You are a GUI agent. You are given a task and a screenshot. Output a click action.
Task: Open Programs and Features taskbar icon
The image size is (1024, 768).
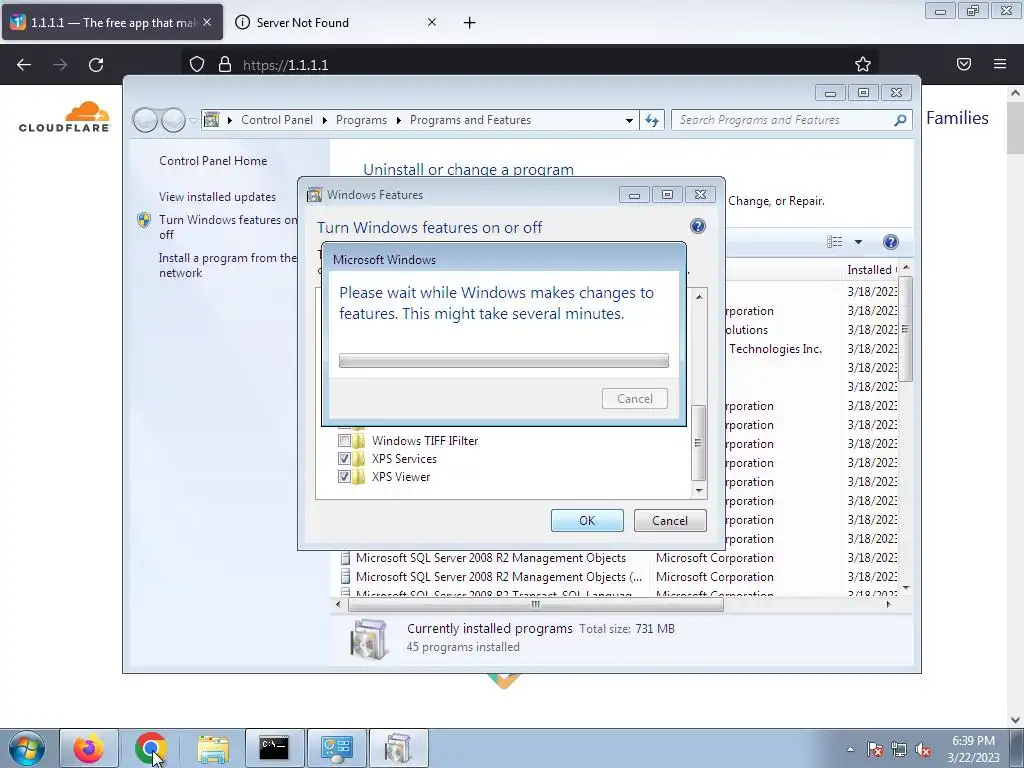[x=398, y=748]
